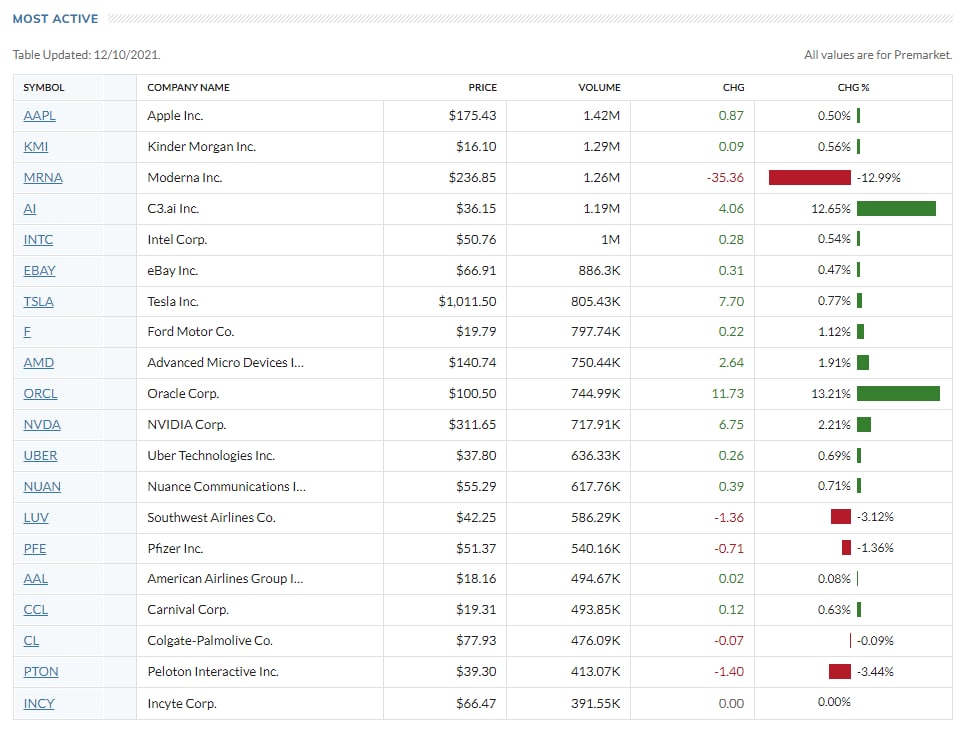
Task: Select the EBAY symbol link
Action: pyautogui.click(x=40, y=271)
